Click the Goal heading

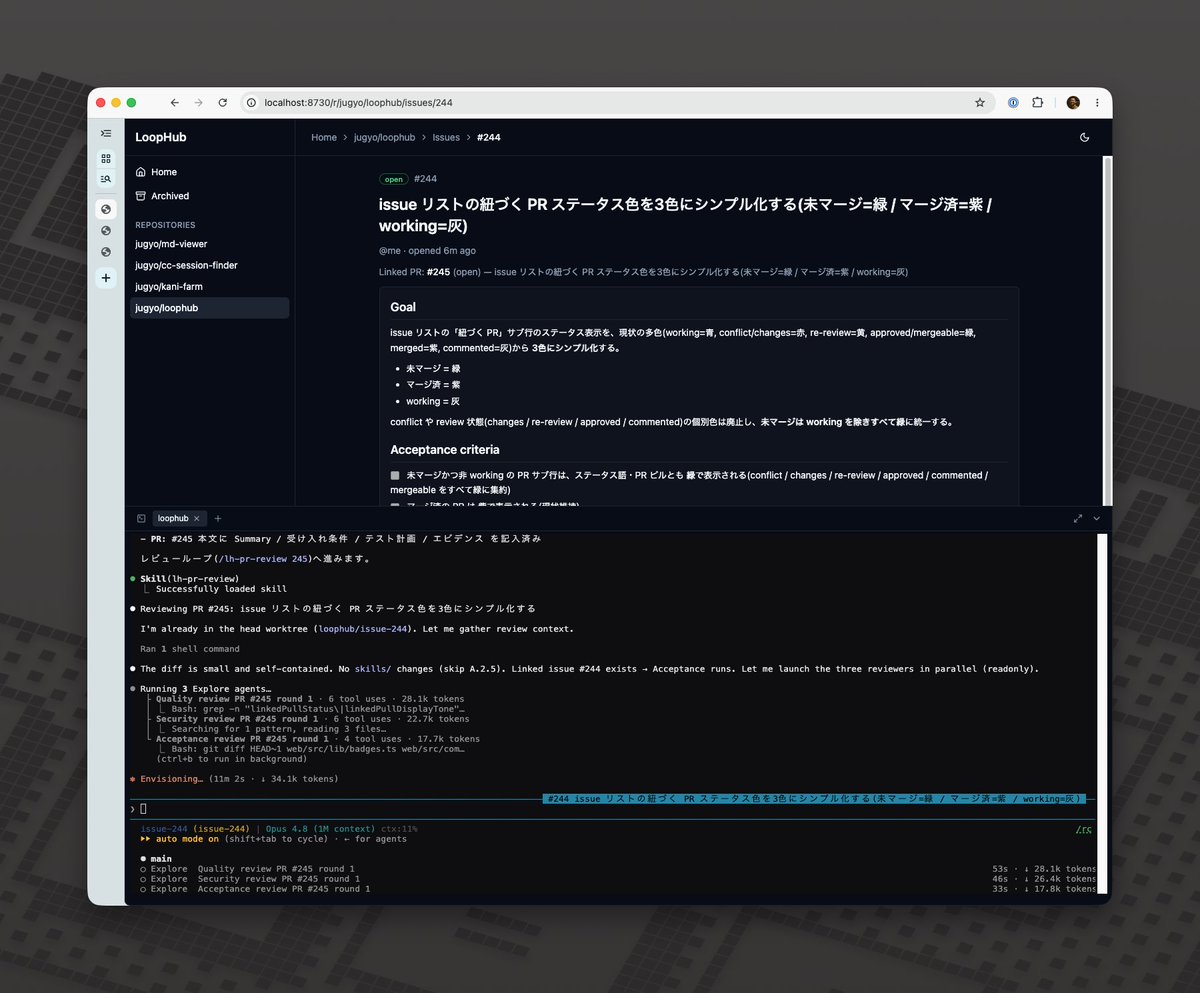pos(403,307)
